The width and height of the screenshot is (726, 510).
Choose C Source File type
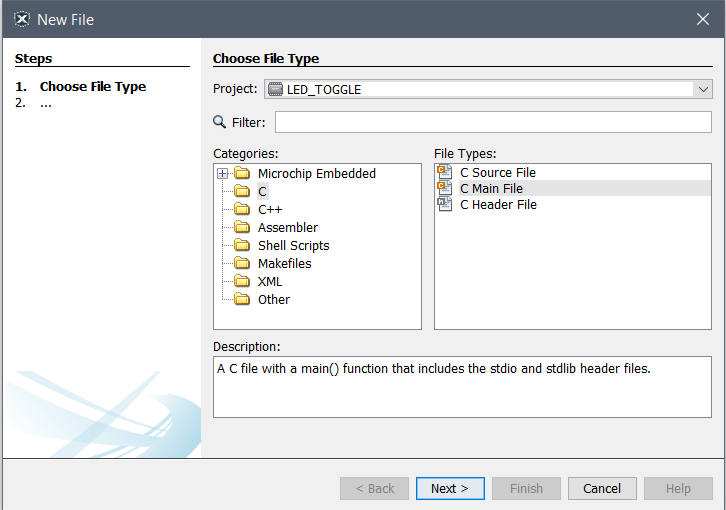pos(497,173)
